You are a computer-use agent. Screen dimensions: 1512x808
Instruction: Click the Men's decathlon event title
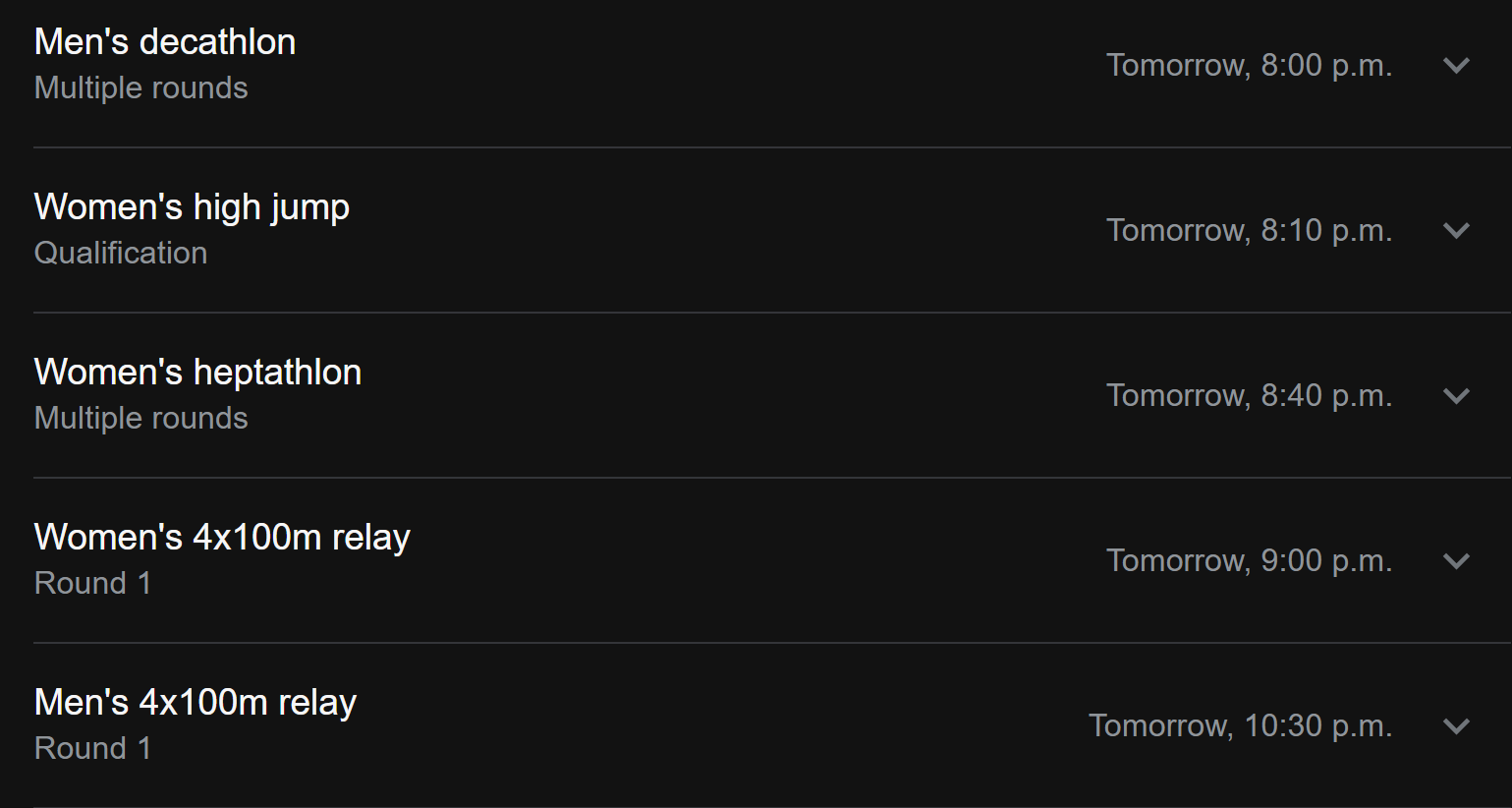tap(165, 42)
